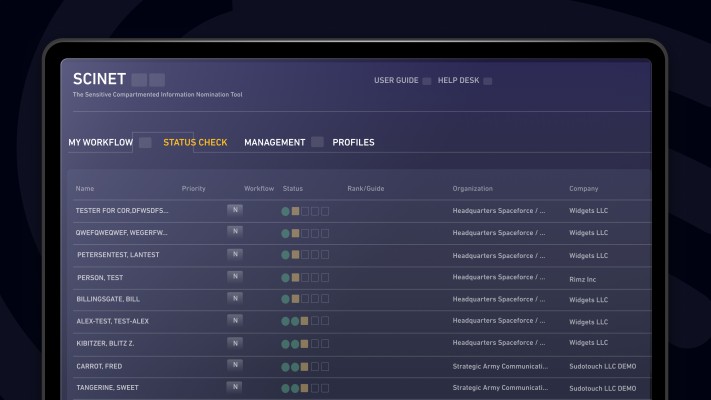Click the green status circle for PETERSENTEST row
Image resolution: width=711 pixels, height=400 pixels.
[285, 255]
